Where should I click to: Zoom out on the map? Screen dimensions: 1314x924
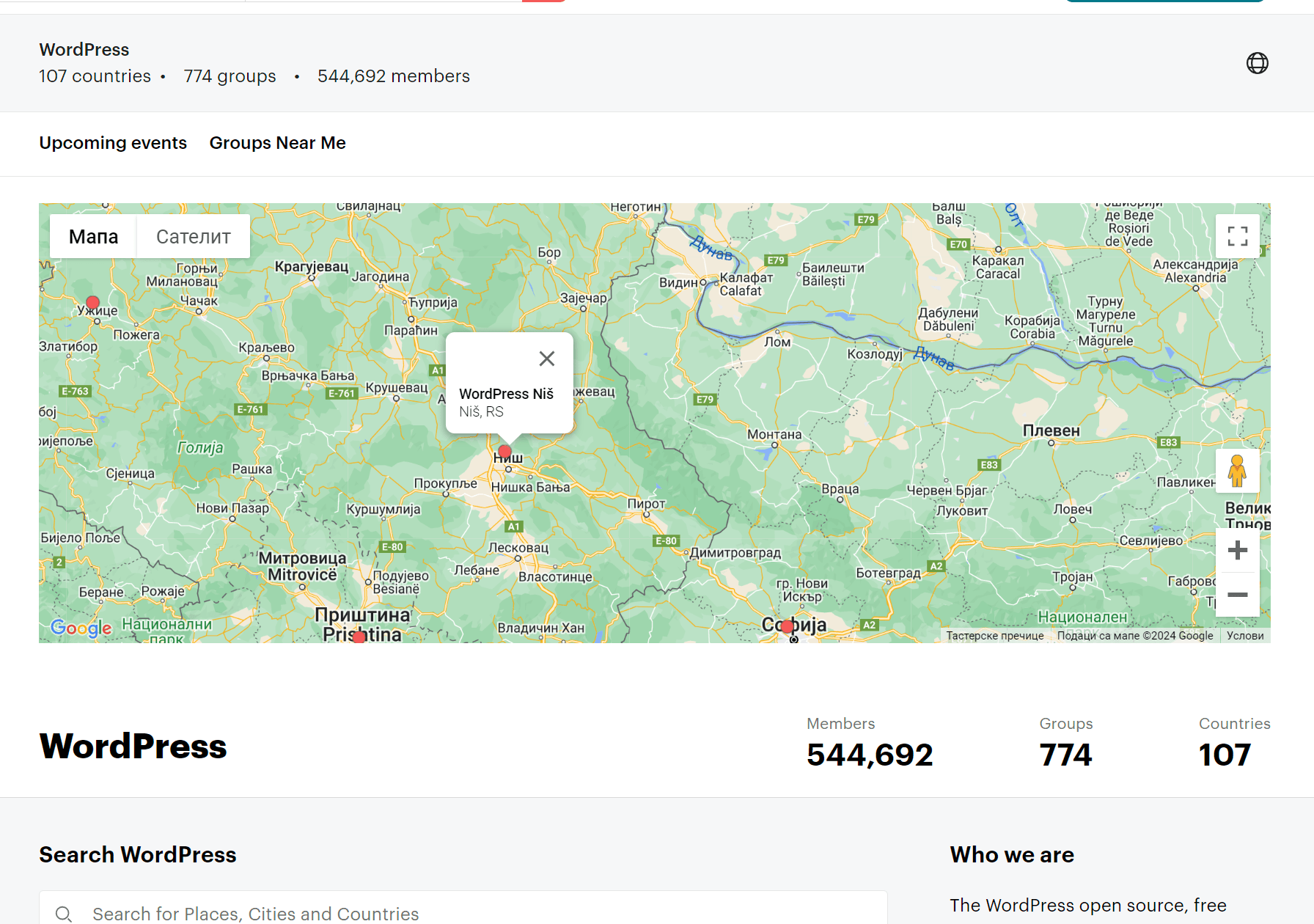[1237, 594]
